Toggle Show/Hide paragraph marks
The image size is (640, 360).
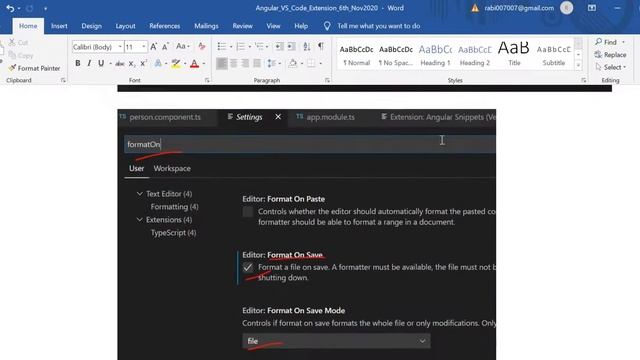321,46
